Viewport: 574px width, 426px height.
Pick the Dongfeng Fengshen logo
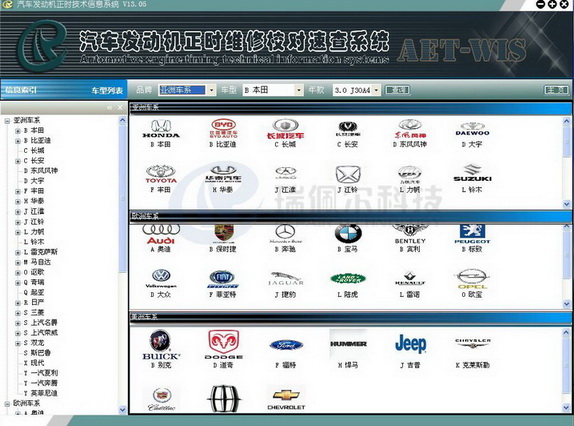(410, 129)
